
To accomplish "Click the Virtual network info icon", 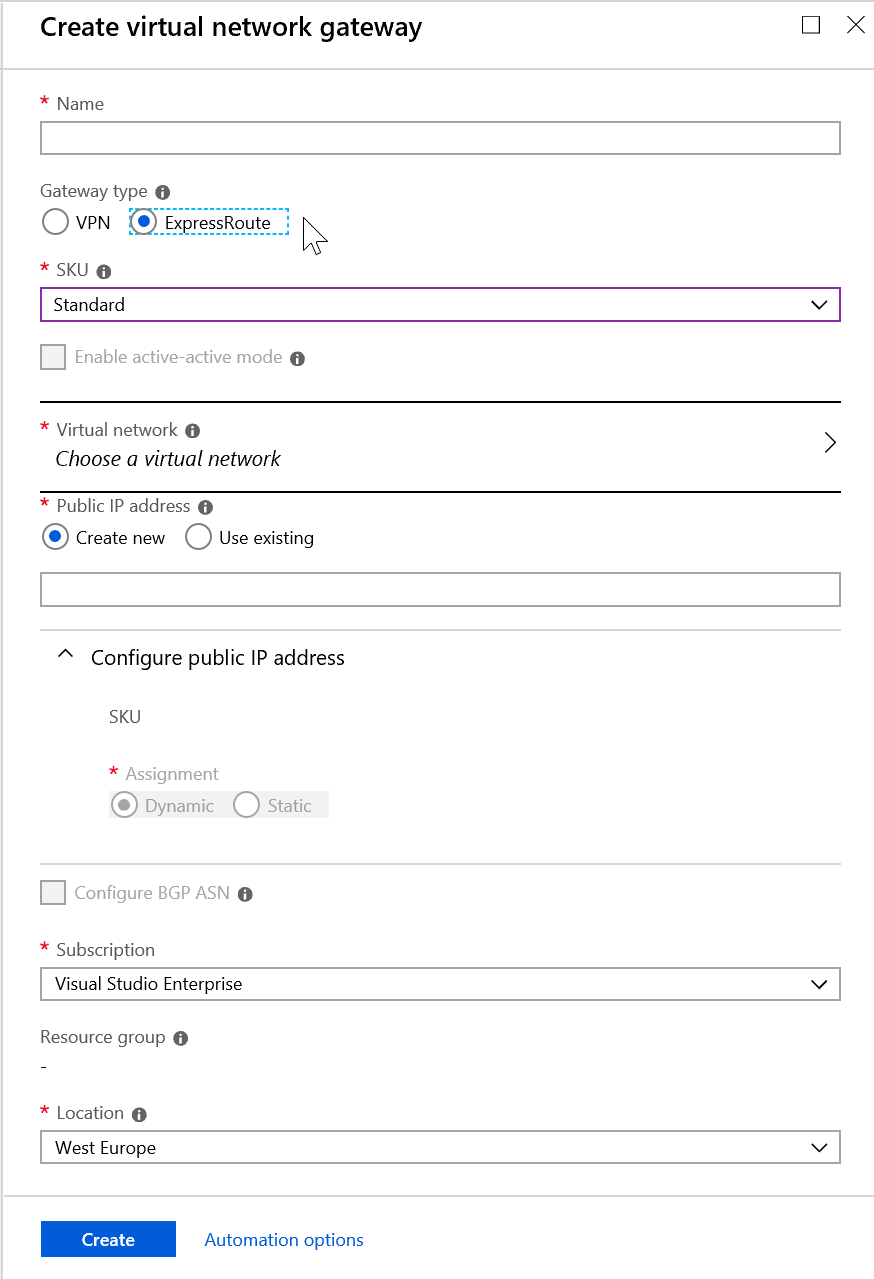I will coord(193,431).
